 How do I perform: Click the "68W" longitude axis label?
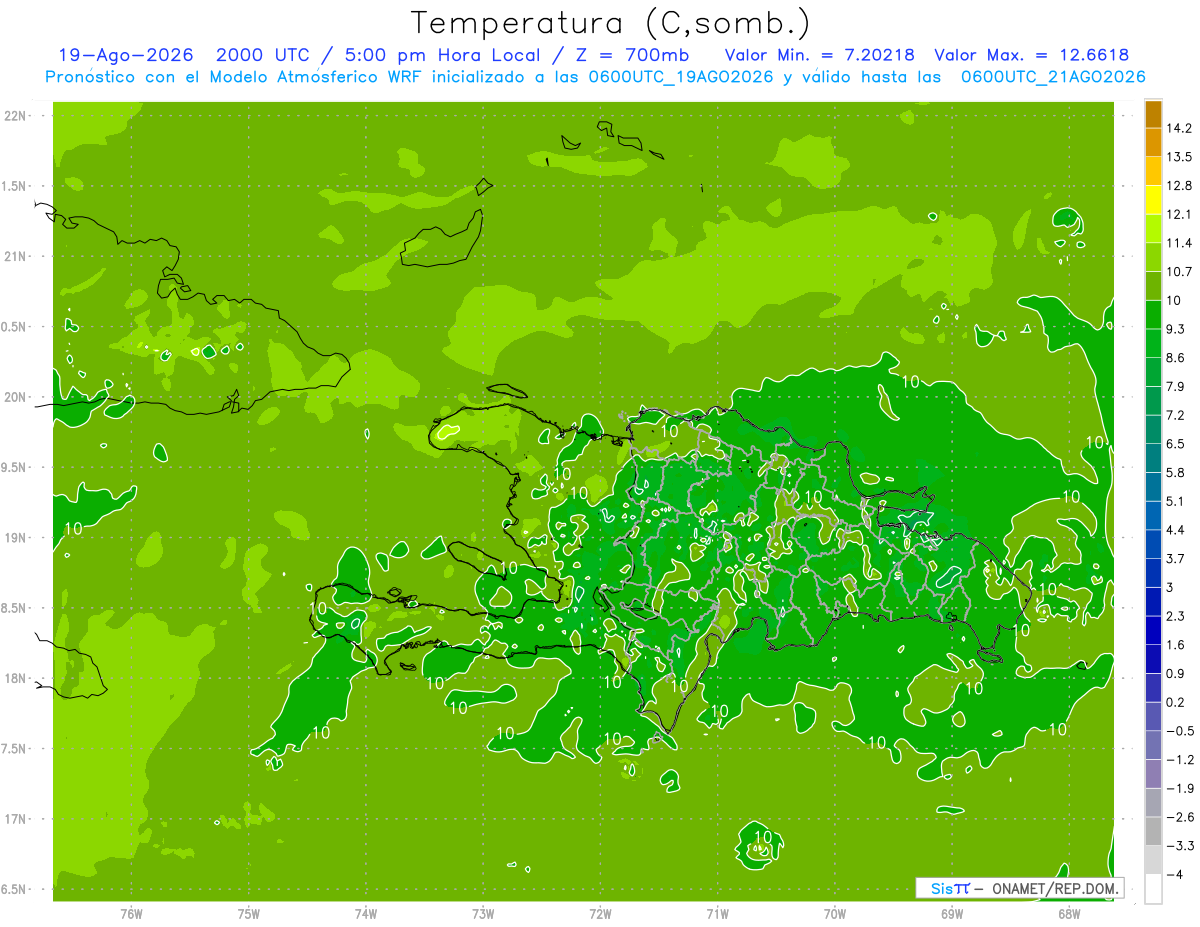[1069, 914]
